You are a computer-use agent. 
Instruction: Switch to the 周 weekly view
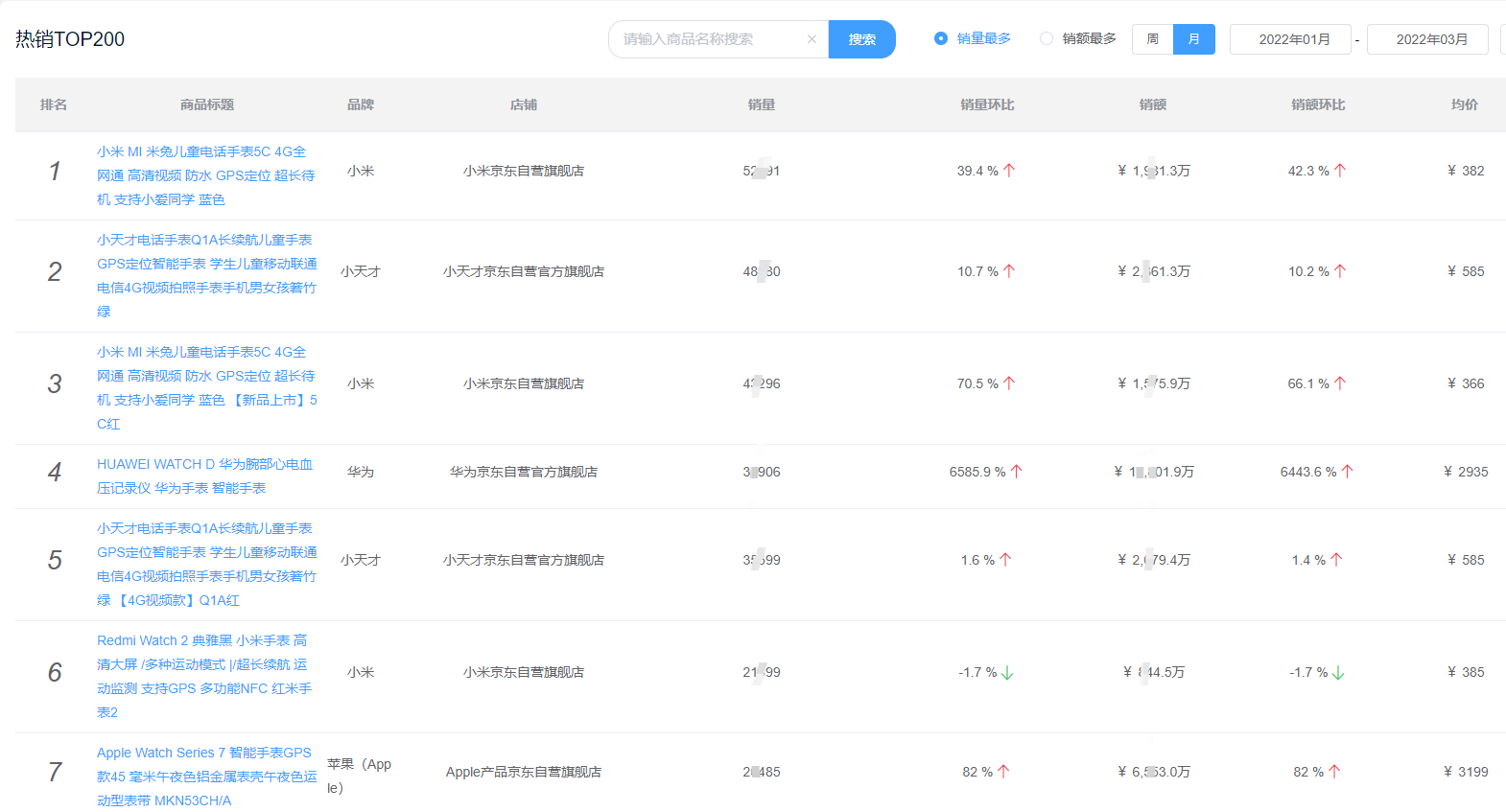point(1152,39)
